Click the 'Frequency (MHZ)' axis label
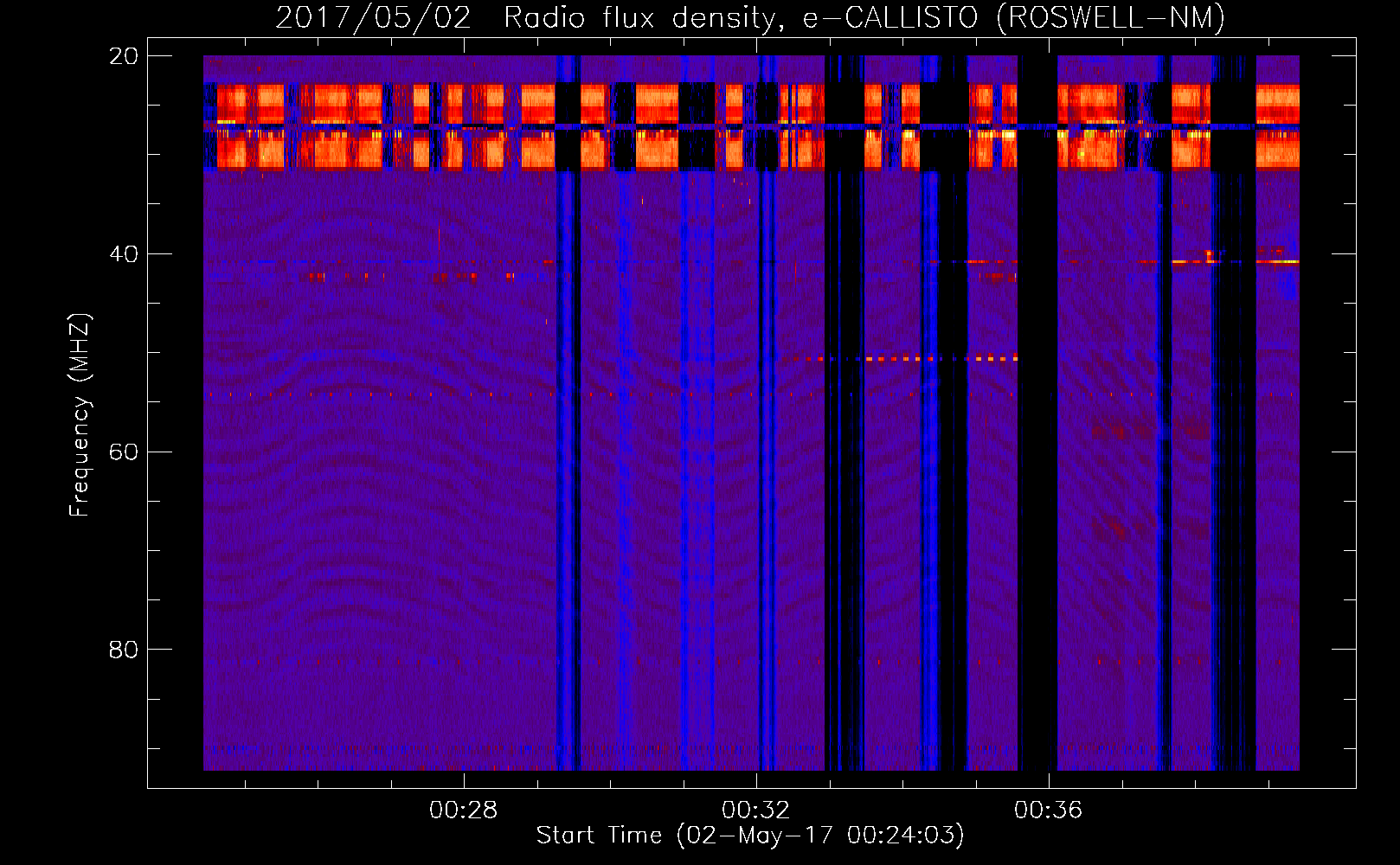The height and width of the screenshot is (865, 1400). 80,415
